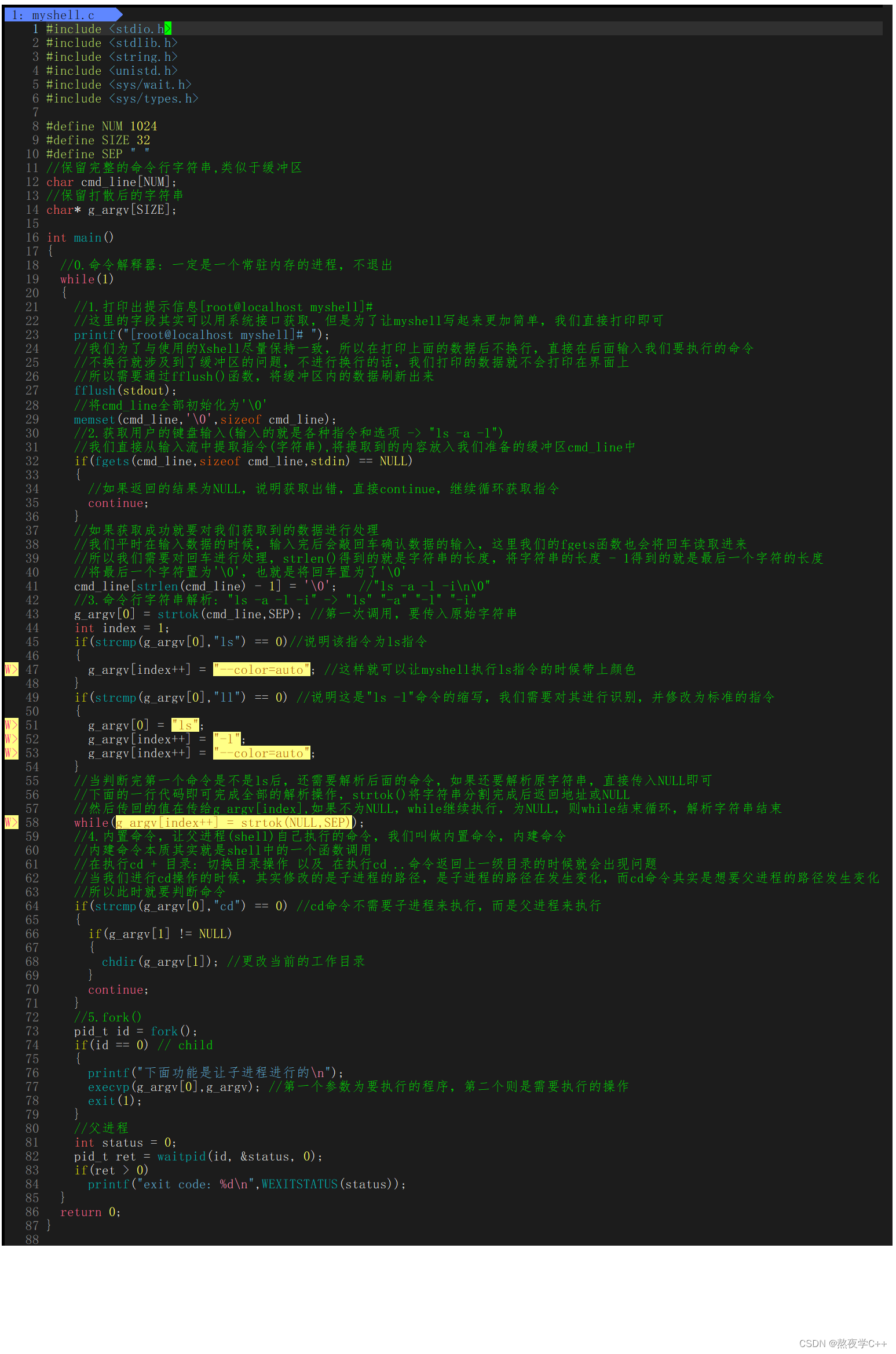The image size is (896, 1354).
Task: Click the '#include <sys/types.h>' line
Action: tap(122, 98)
